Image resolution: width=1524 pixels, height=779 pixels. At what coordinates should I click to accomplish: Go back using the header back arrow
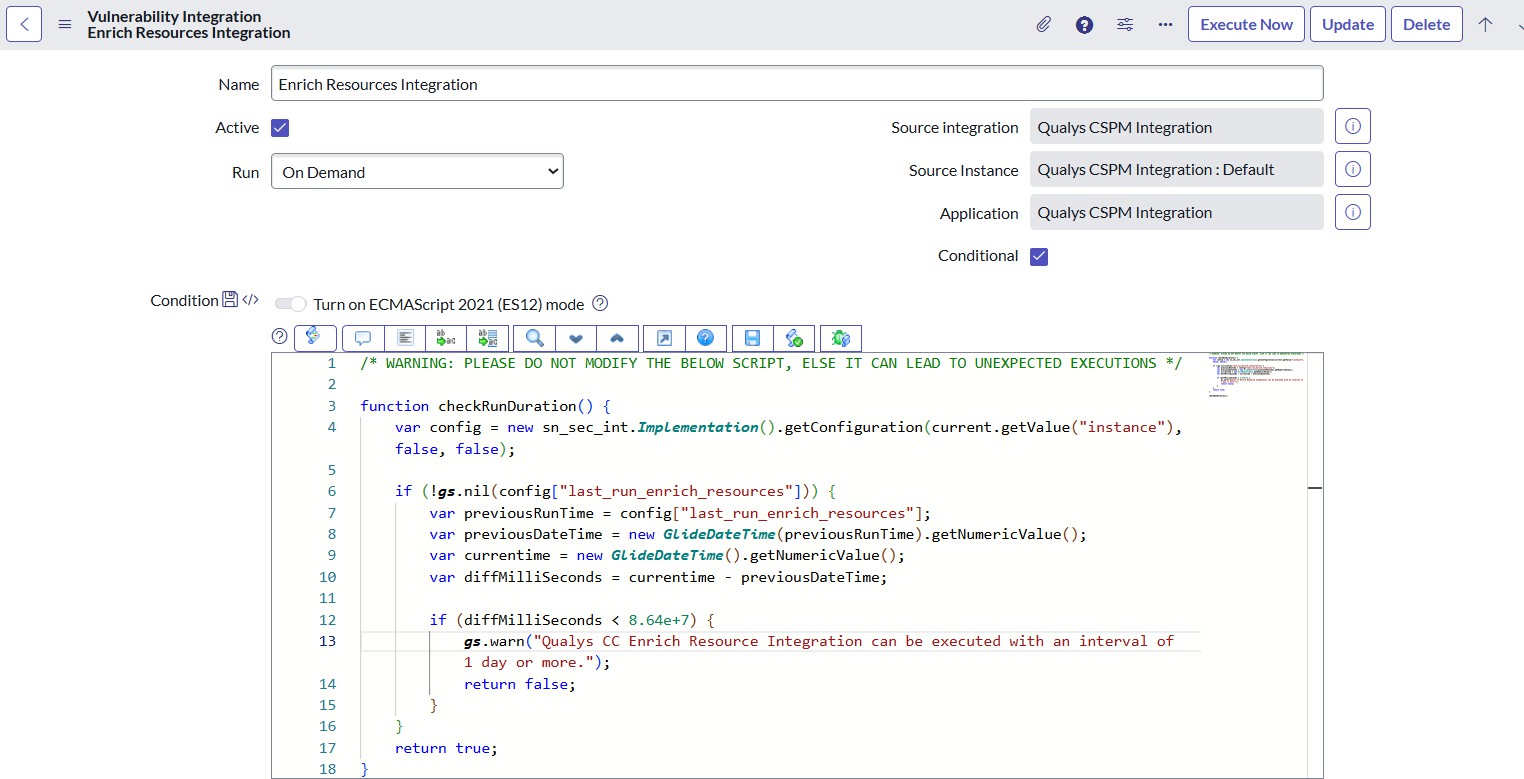coord(24,24)
